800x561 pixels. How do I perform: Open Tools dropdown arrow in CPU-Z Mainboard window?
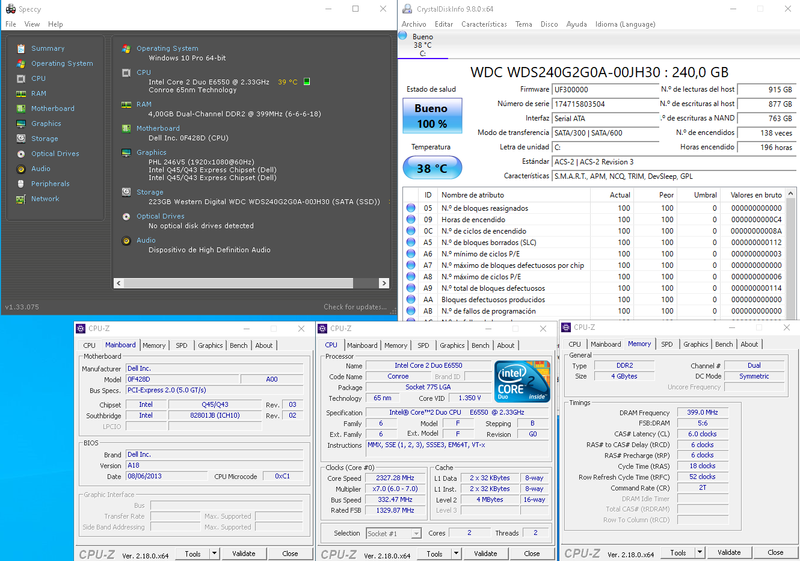[214, 553]
